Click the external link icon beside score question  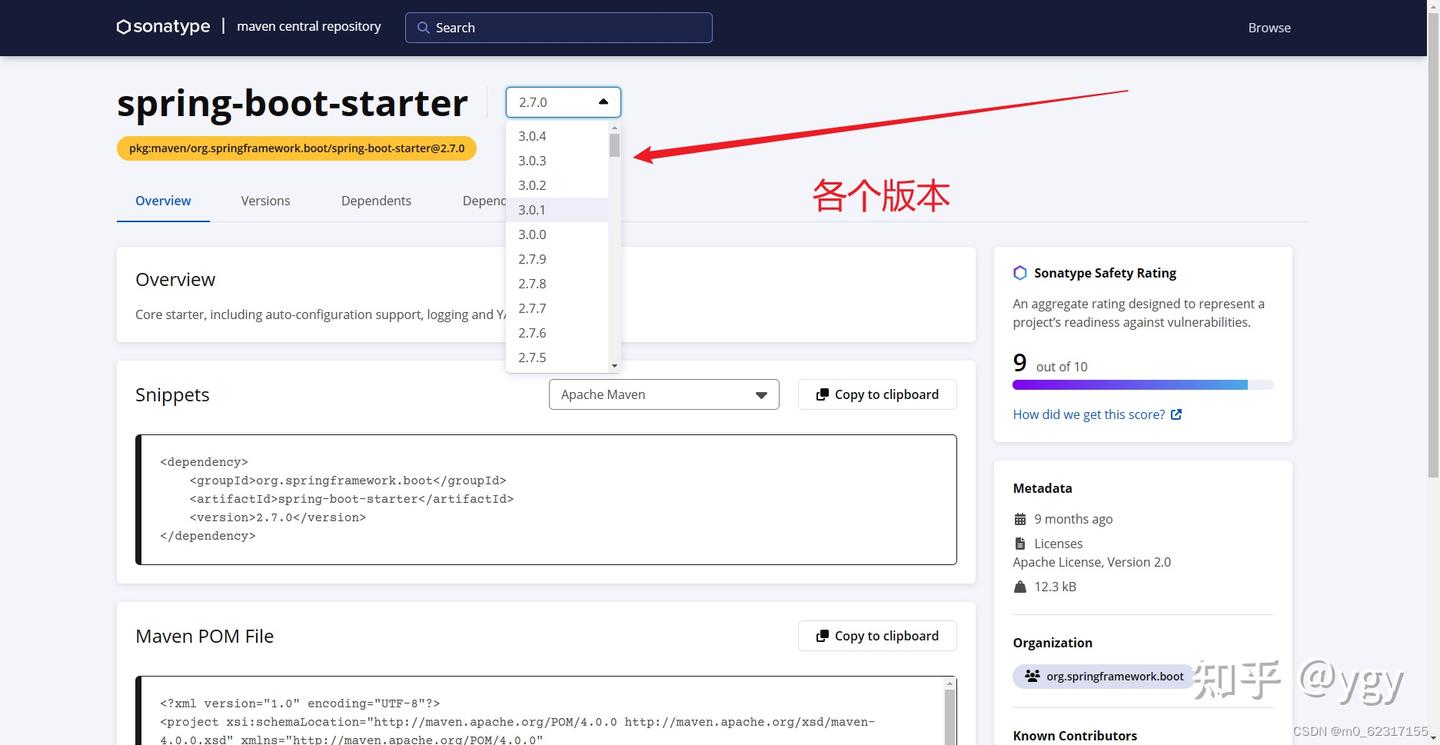pyautogui.click(x=1176, y=414)
